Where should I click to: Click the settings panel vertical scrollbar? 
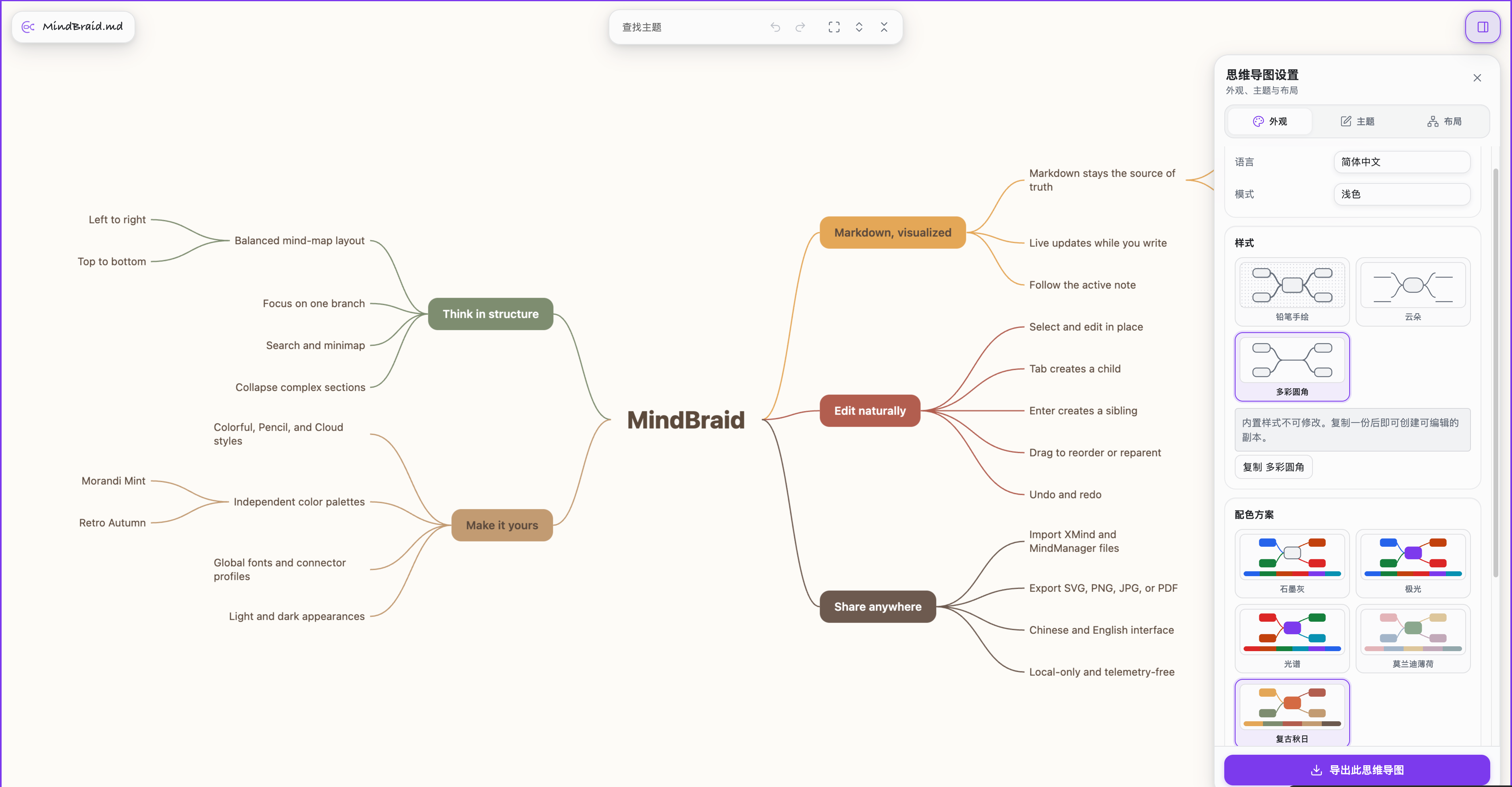pyautogui.click(x=1495, y=373)
